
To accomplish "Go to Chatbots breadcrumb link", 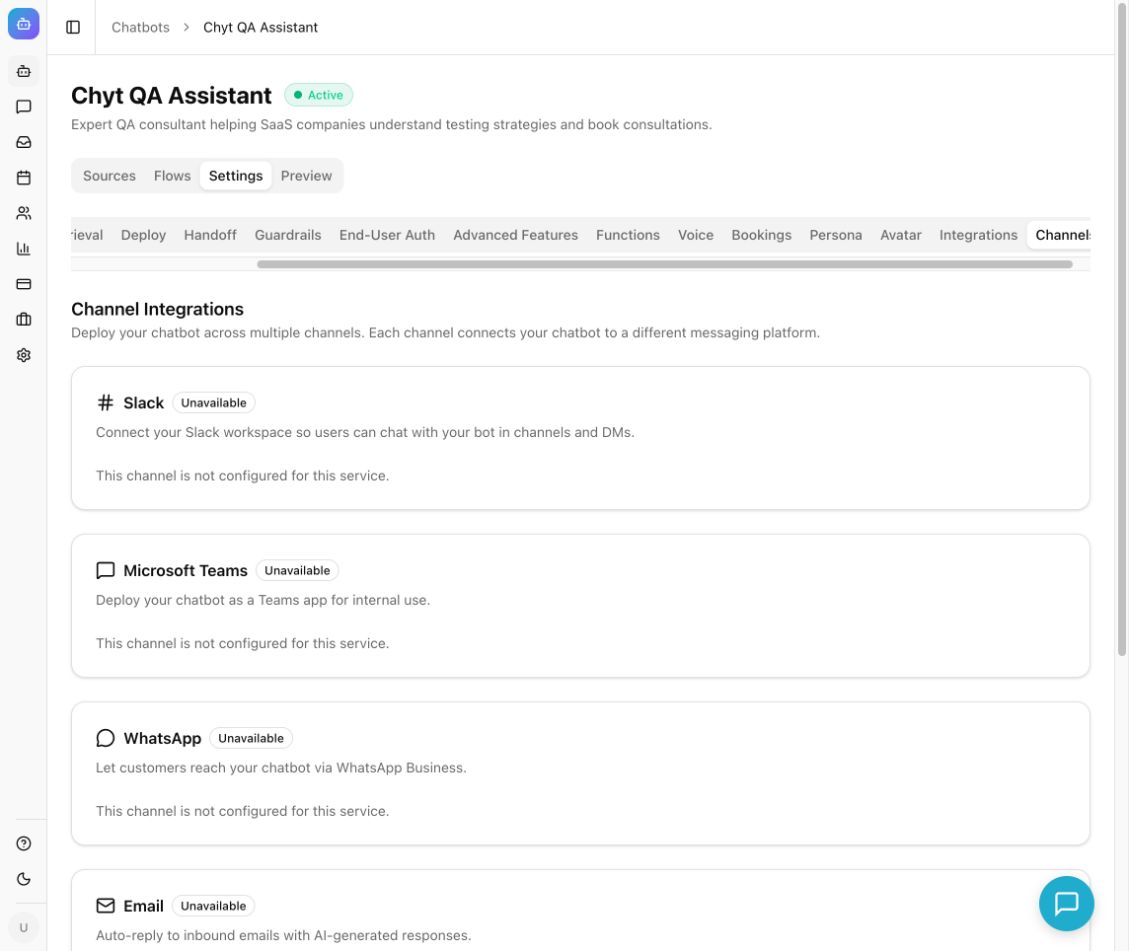I will click(x=140, y=27).
